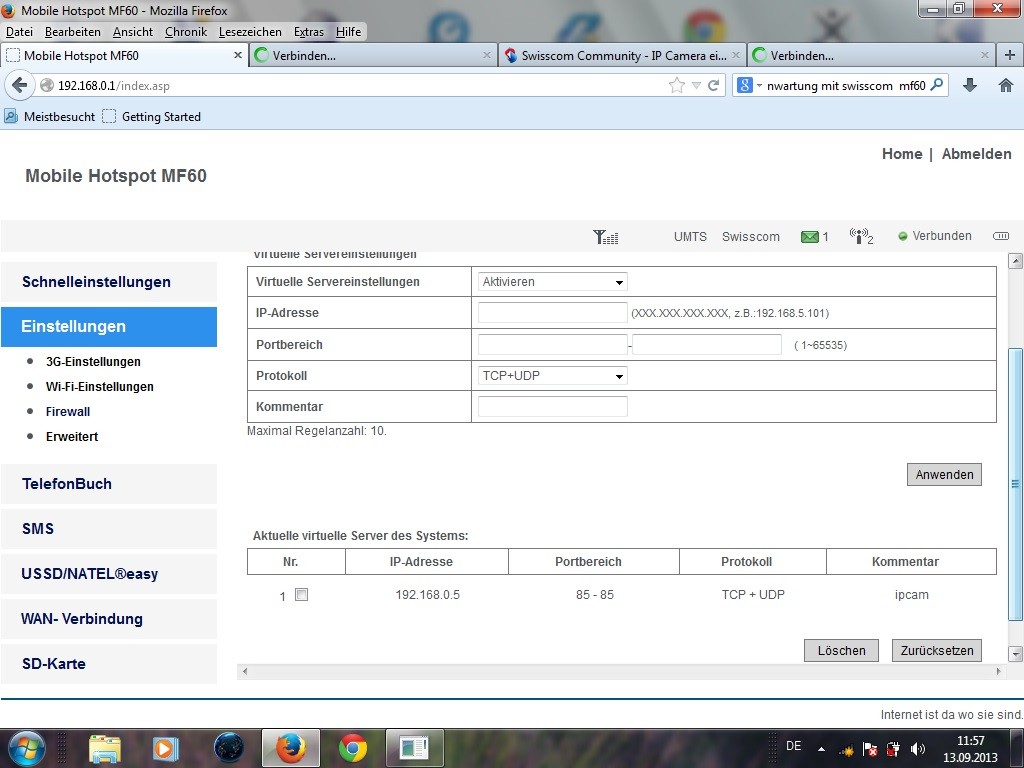Click the IP-Adresse input field
The width and height of the screenshot is (1024, 768).
click(552, 313)
